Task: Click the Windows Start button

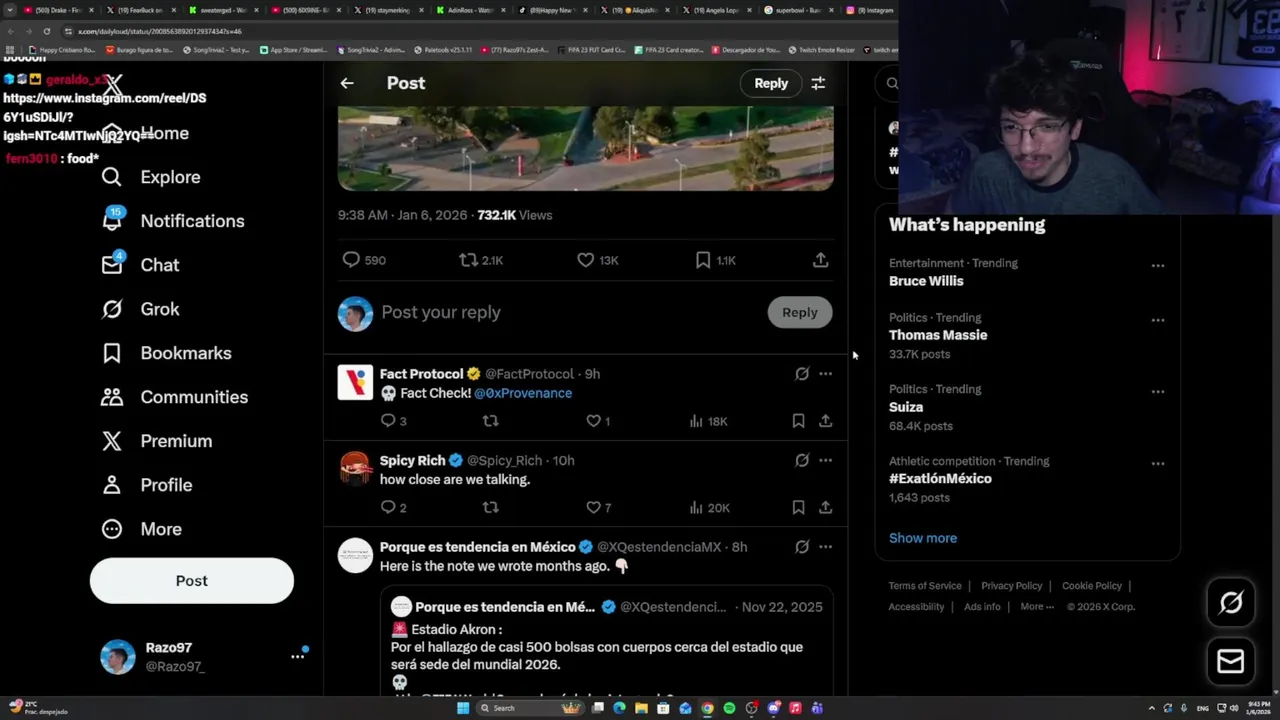Action: coord(463,708)
